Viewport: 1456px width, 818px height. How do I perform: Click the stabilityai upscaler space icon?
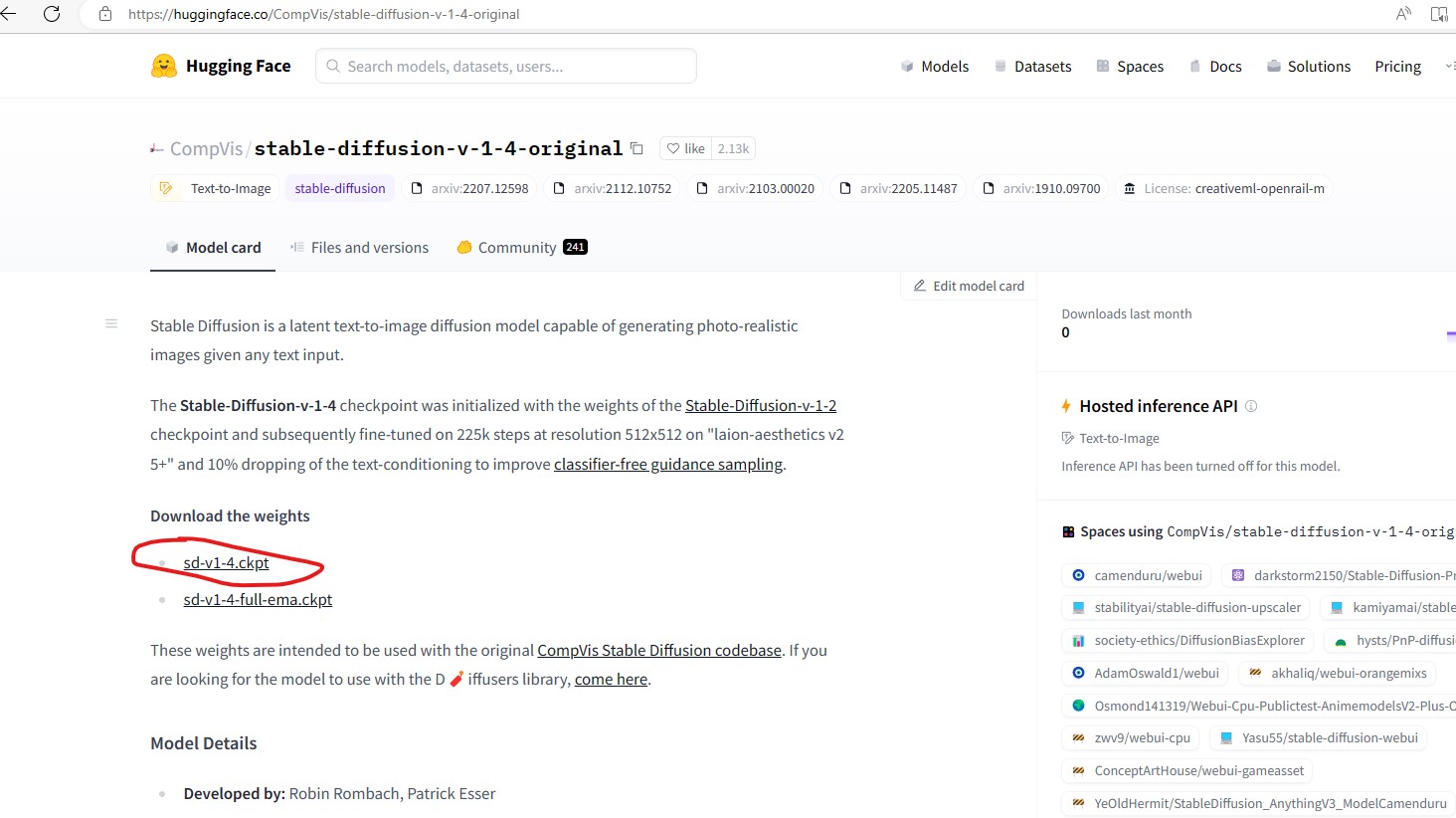pos(1078,607)
